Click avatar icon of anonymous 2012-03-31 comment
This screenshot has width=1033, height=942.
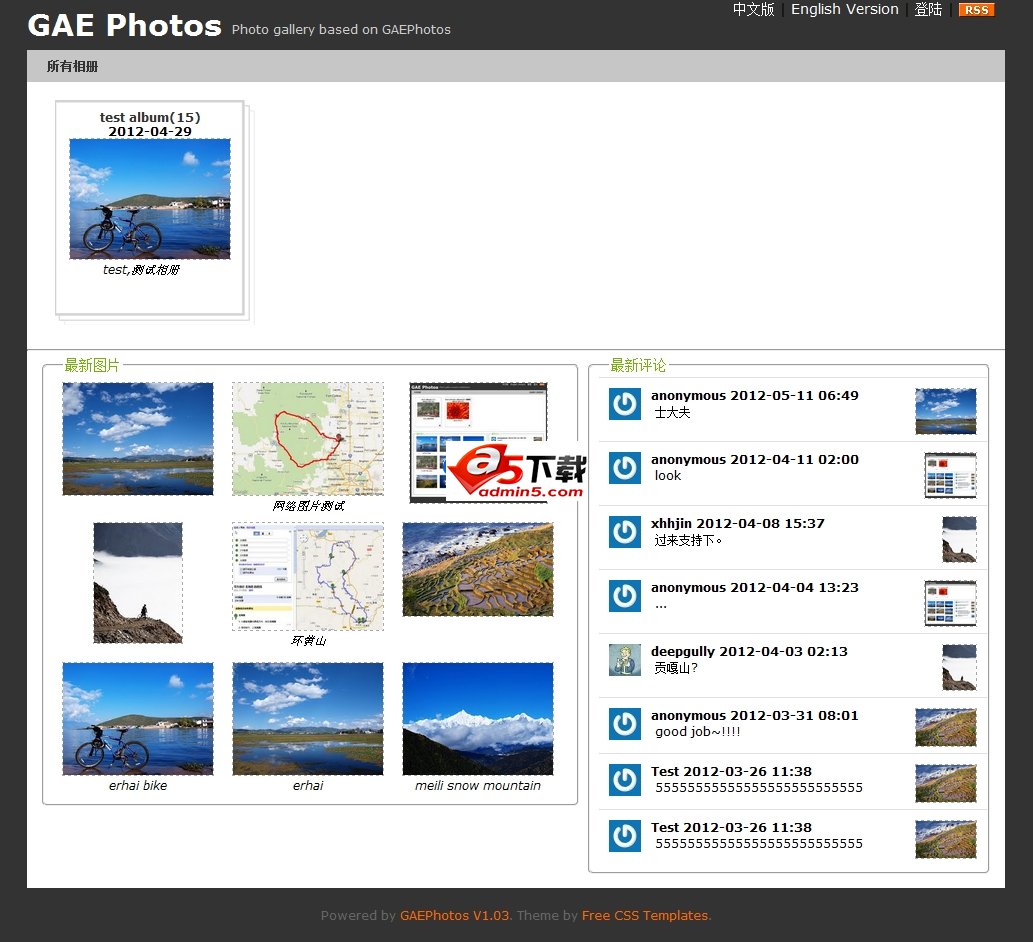[625, 724]
